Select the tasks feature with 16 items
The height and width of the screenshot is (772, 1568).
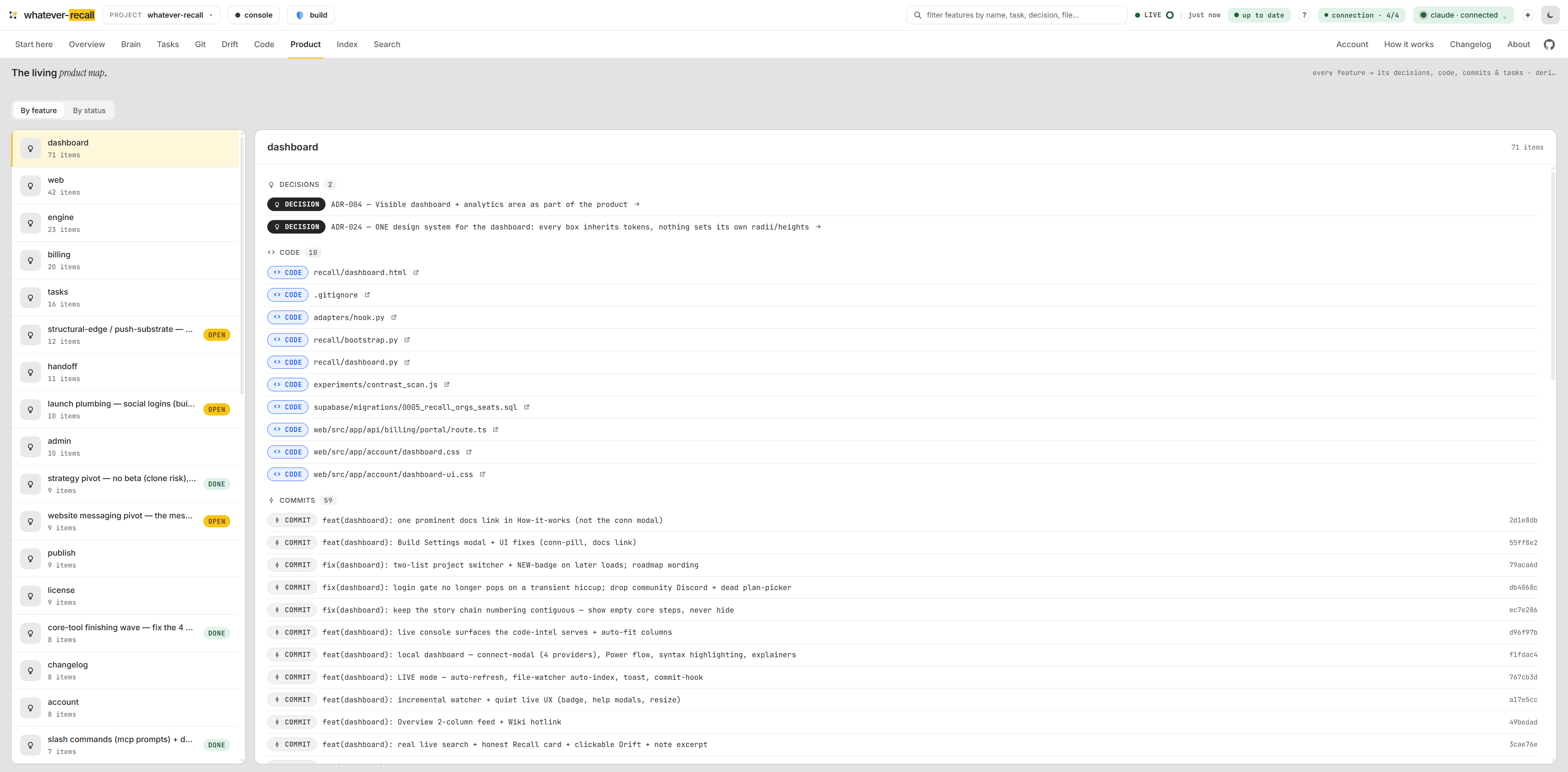(126, 298)
